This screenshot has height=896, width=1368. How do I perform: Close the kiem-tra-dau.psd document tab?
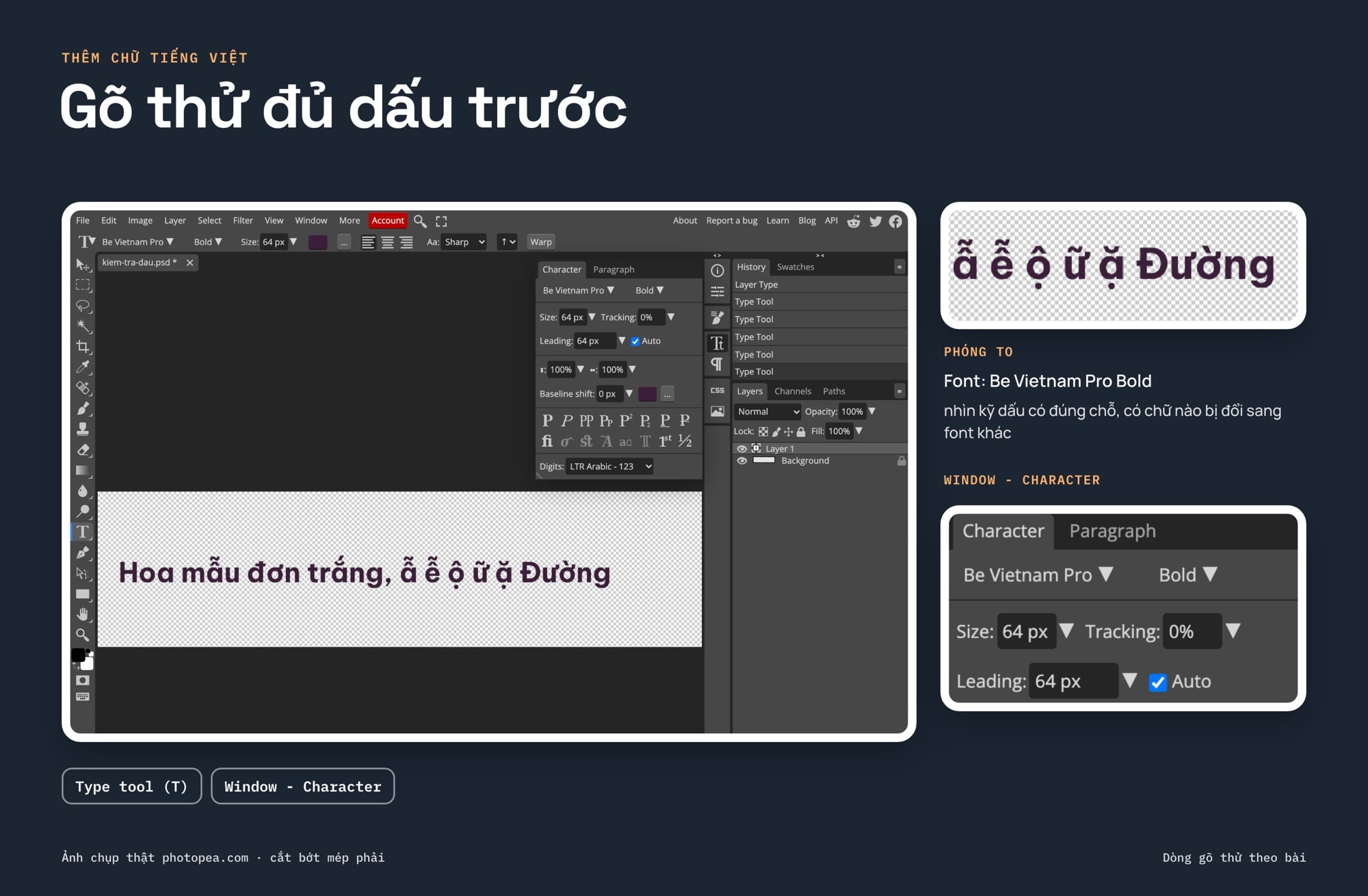coord(190,263)
